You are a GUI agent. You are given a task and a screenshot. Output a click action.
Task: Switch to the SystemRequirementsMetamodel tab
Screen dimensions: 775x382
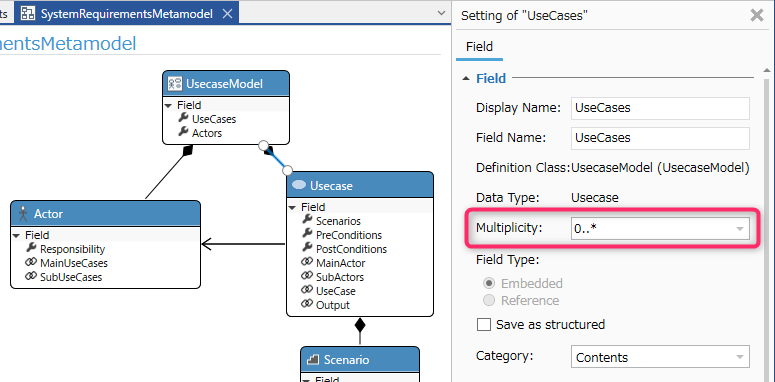127,14
